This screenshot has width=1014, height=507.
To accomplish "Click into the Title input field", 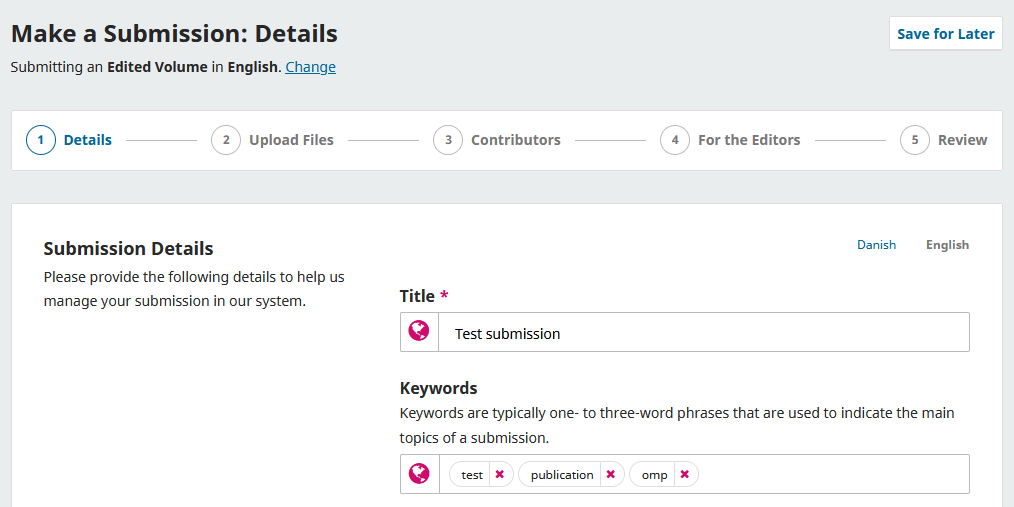I will (704, 332).
